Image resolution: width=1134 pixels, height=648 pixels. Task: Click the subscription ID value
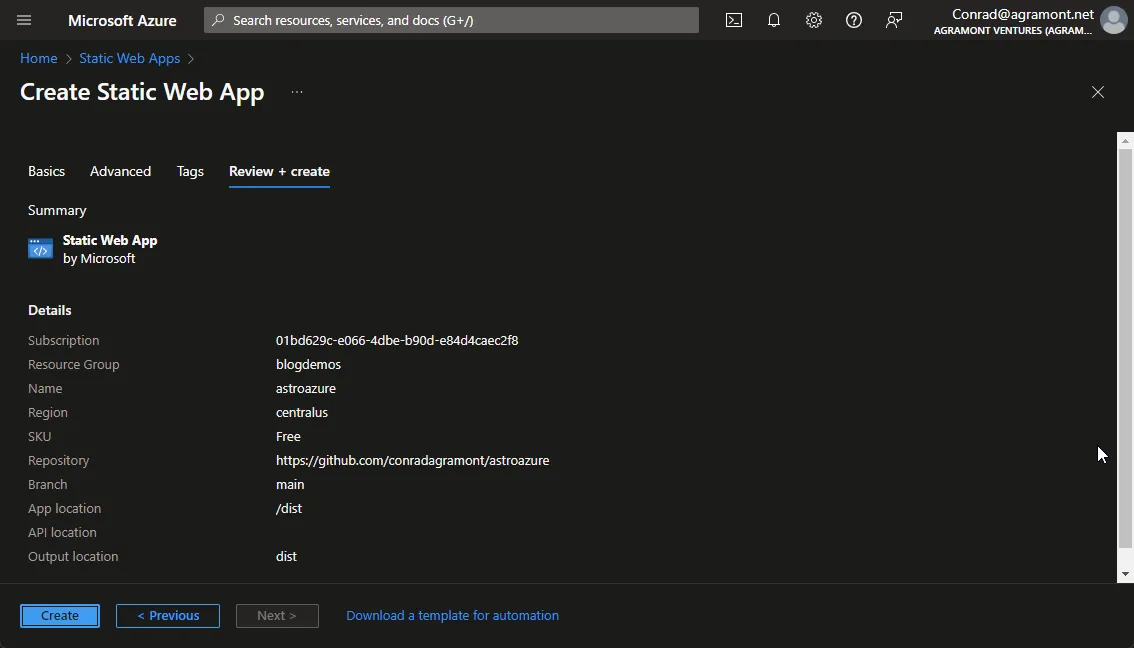[x=397, y=341]
